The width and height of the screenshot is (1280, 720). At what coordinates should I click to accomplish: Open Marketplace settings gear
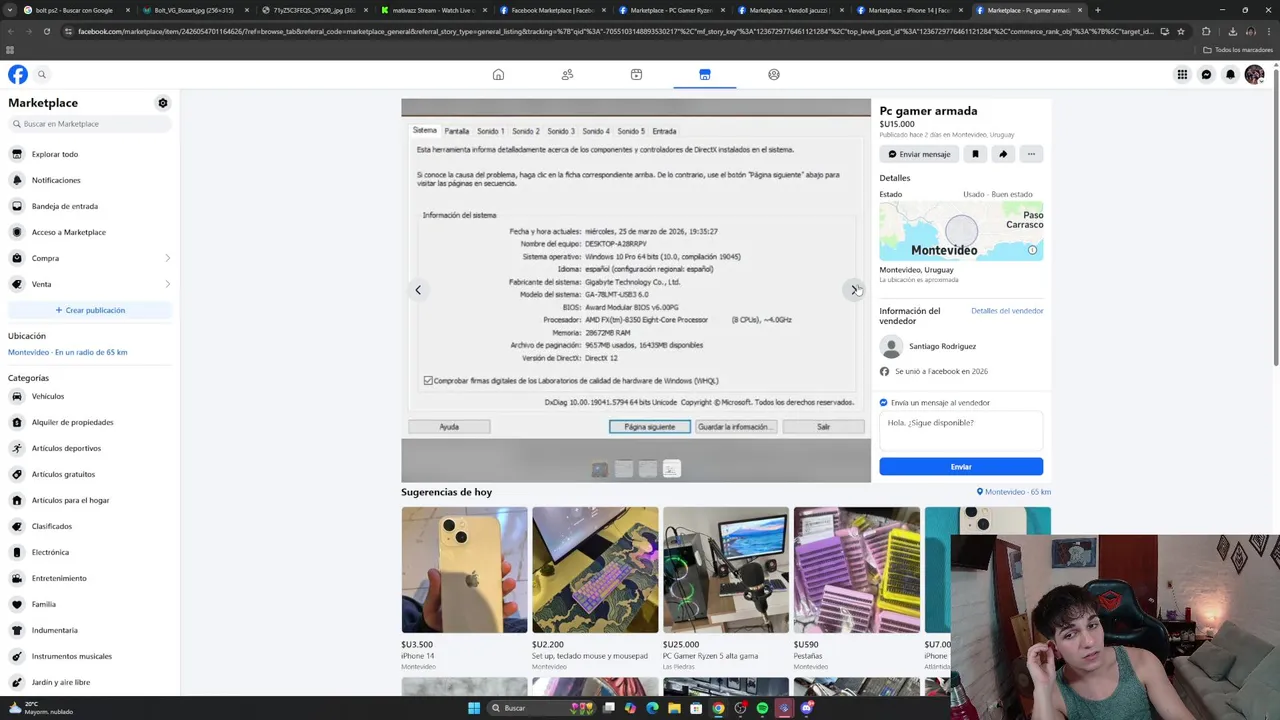coord(163,103)
